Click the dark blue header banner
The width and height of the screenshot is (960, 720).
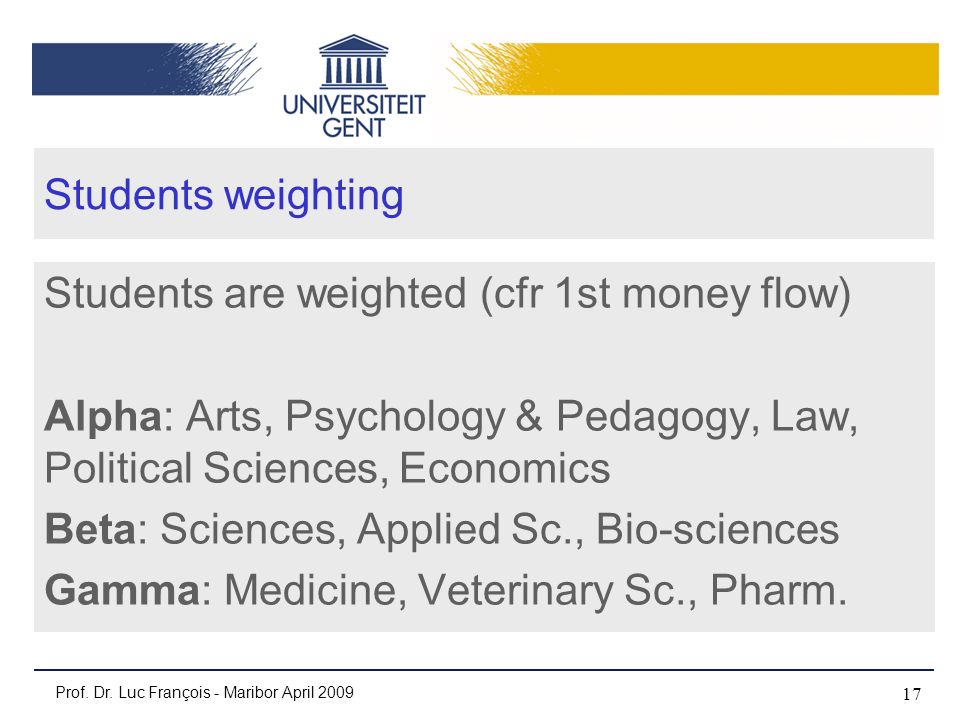coord(146,69)
